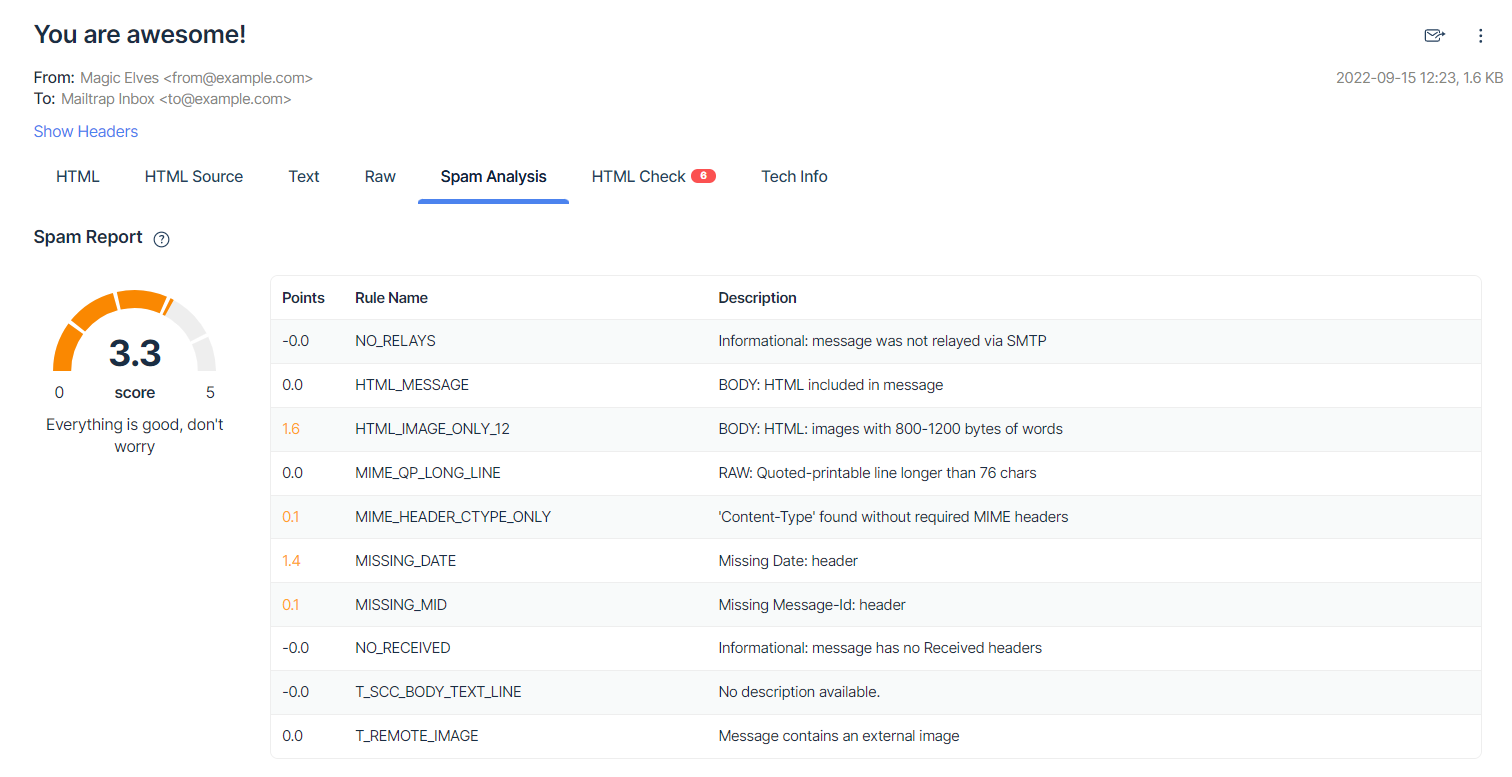Open the Tech Info tab
The image size is (1512, 777).
click(794, 177)
